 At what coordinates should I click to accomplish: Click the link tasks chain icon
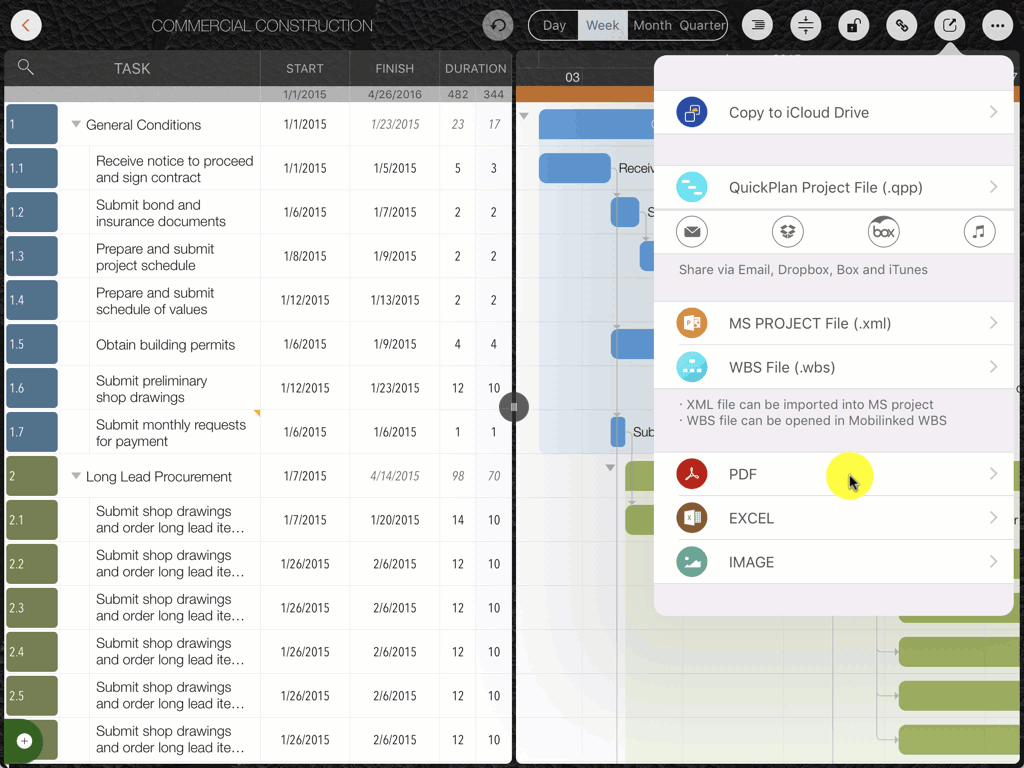click(x=901, y=26)
